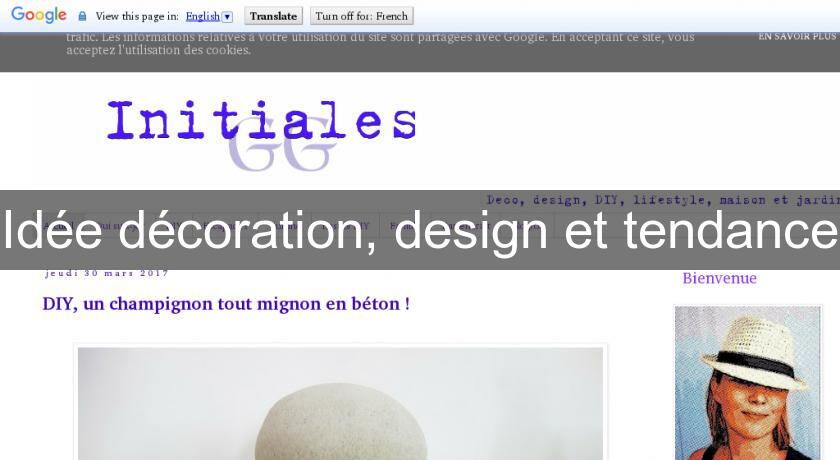Click the Initiales GG blog header logo
The height and width of the screenshot is (460, 840).
tap(261, 135)
